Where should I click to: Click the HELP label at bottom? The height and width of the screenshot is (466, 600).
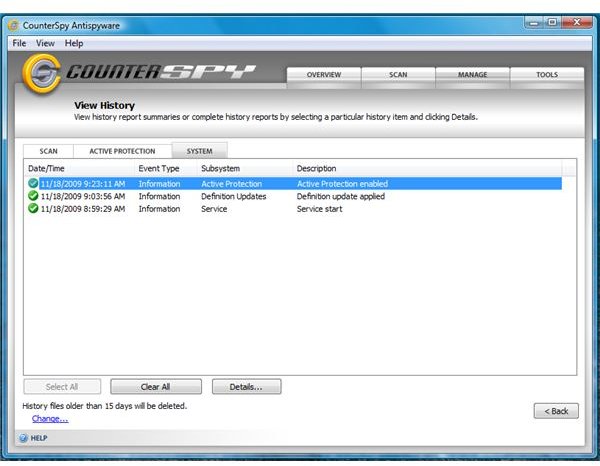39,438
